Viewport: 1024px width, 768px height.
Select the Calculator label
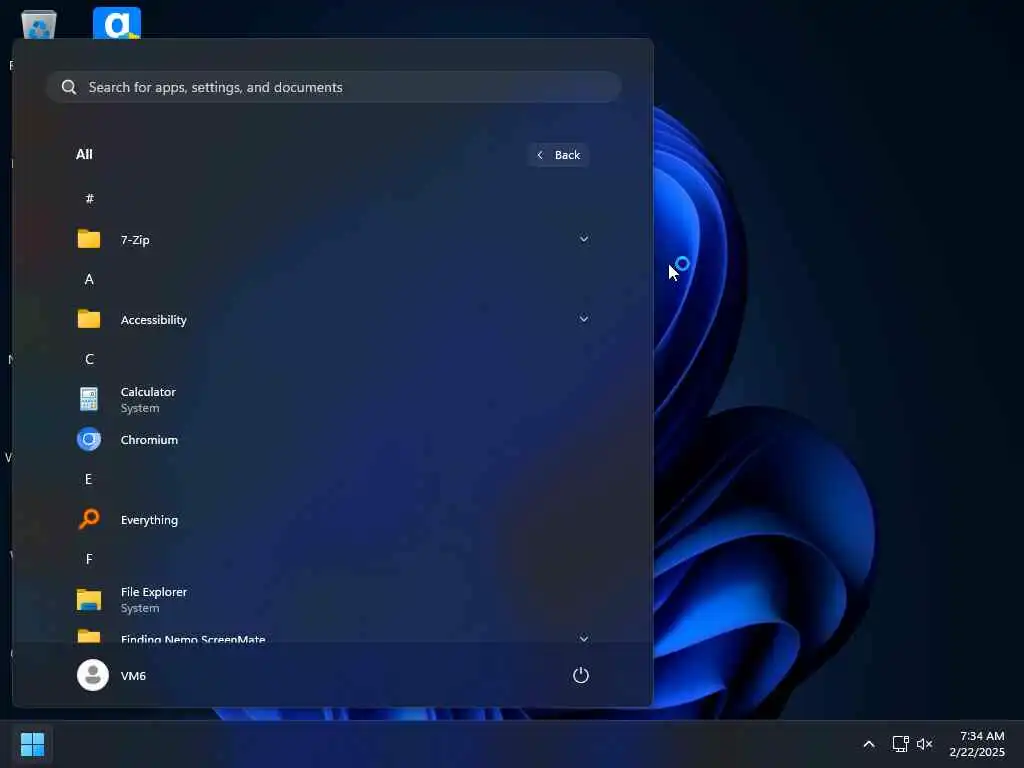148,392
